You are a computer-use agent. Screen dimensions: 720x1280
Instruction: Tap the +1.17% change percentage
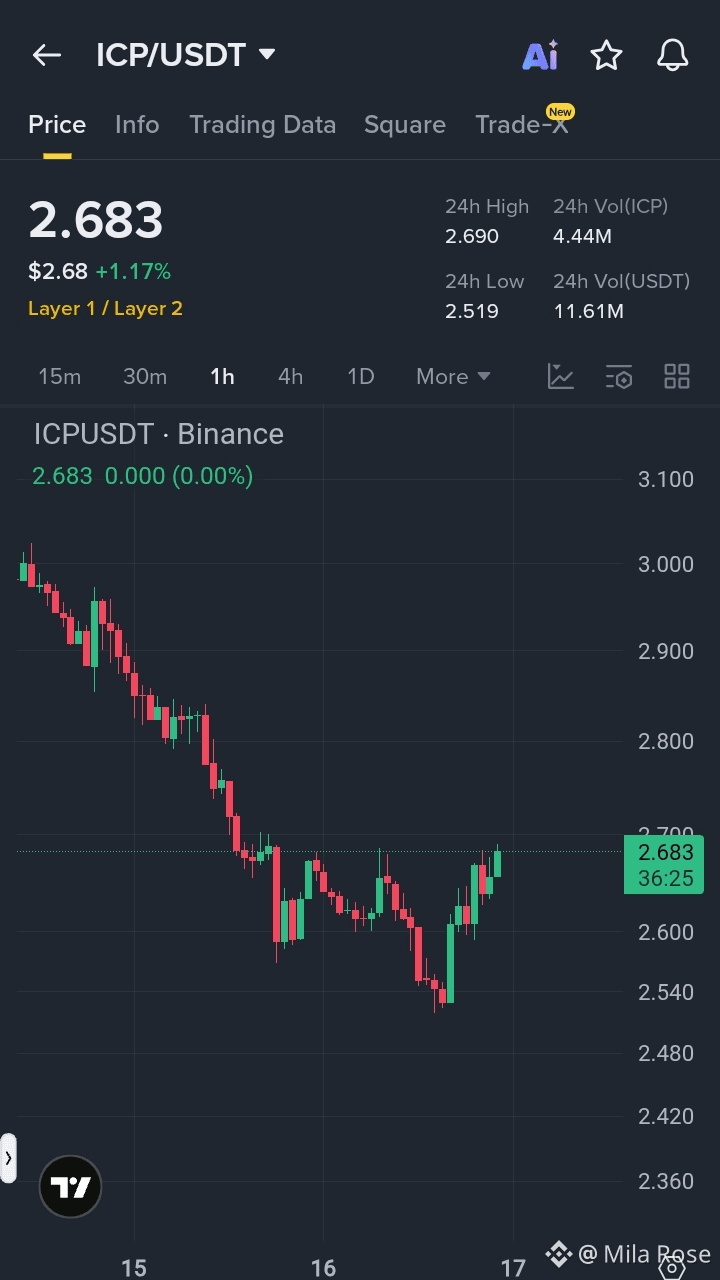click(x=133, y=271)
